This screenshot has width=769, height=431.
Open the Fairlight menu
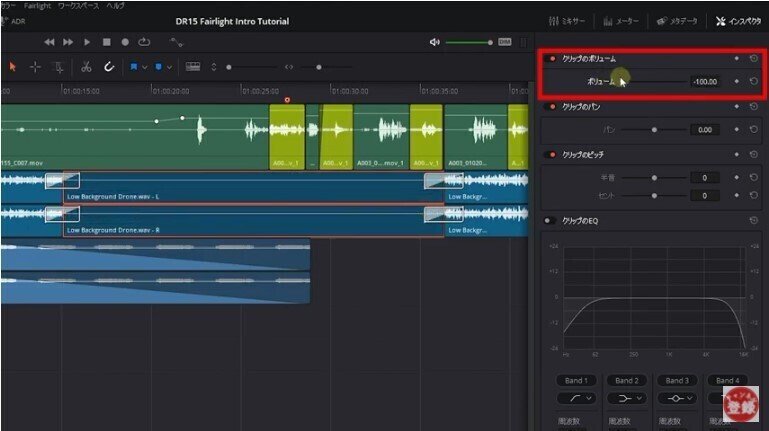click(x=37, y=6)
